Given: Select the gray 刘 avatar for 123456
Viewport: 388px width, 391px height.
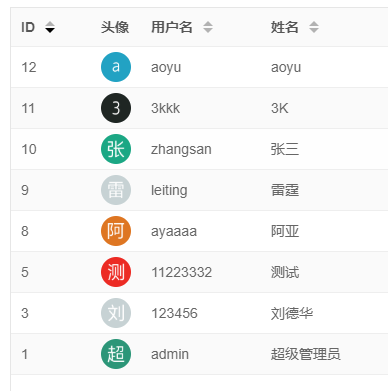Looking at the screenshot, I should click(x=116, y=313).
